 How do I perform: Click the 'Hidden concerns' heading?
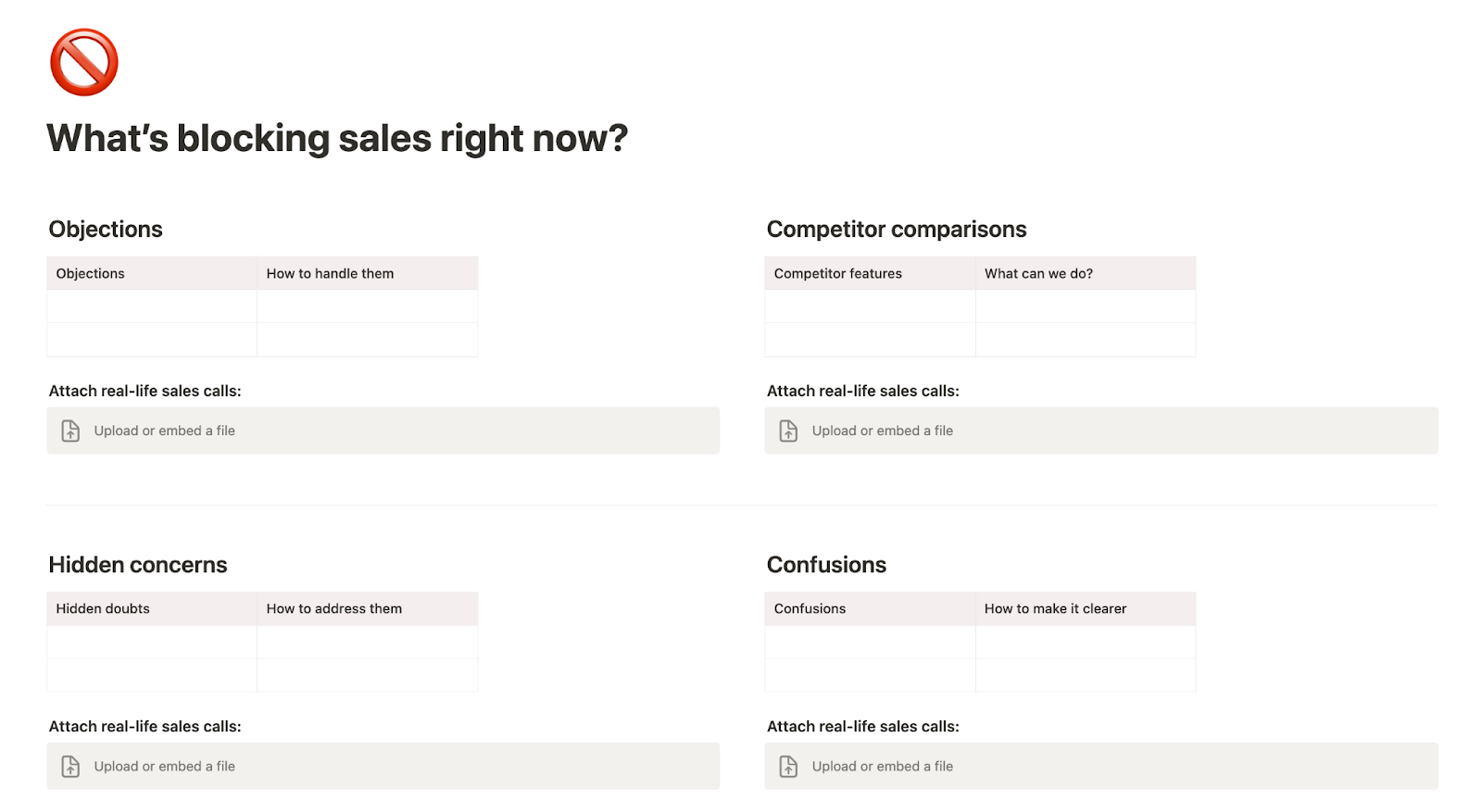pos(138,565)
